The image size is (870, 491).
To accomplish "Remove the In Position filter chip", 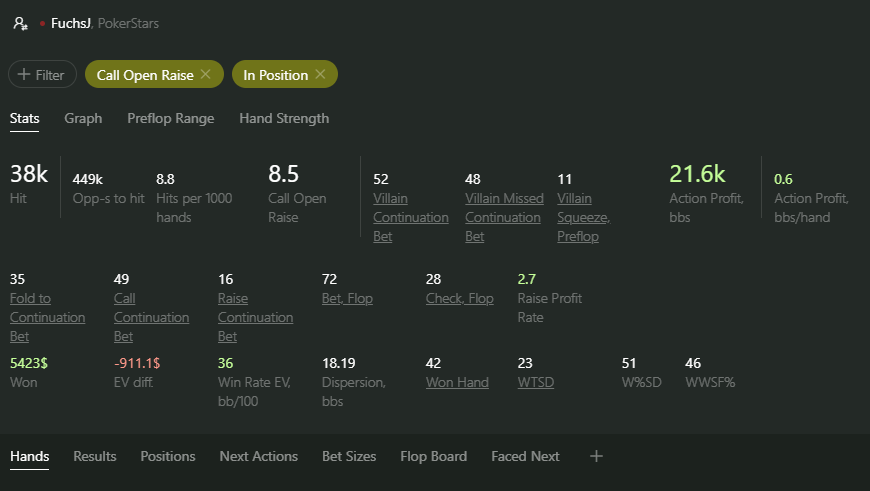I will tap(320, 74).
